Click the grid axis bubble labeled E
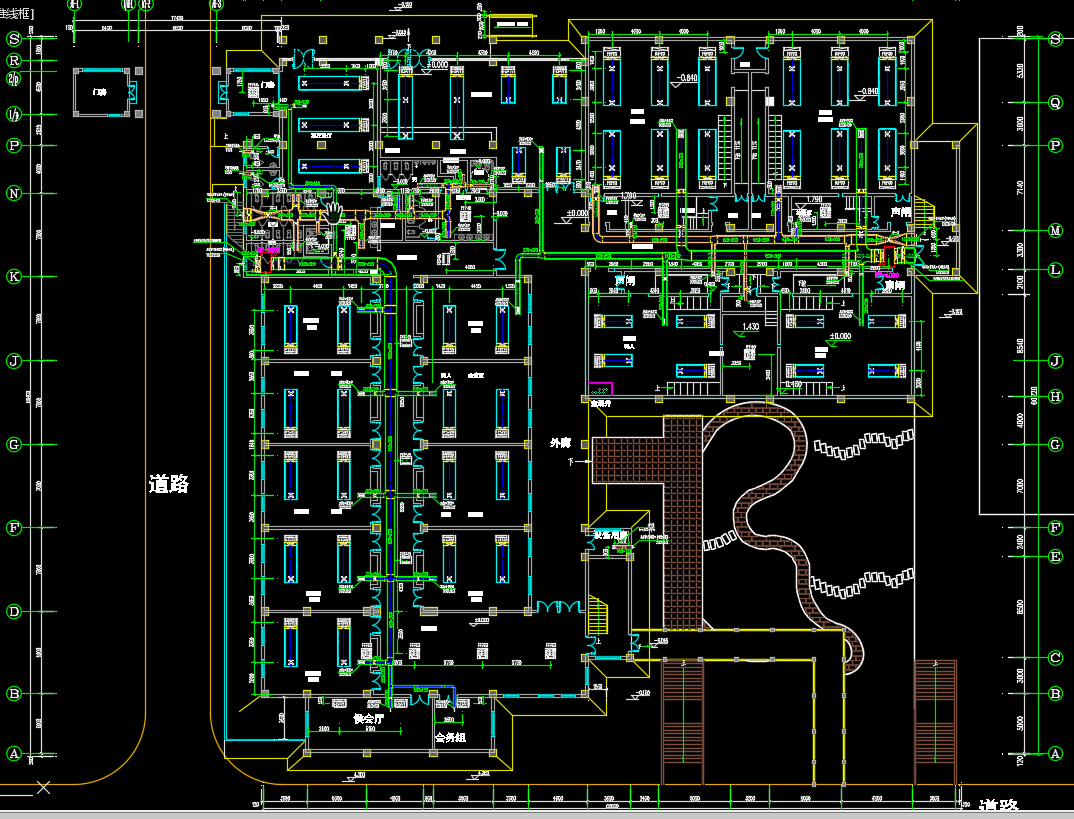1074x819 pixels. (1055, 556)
